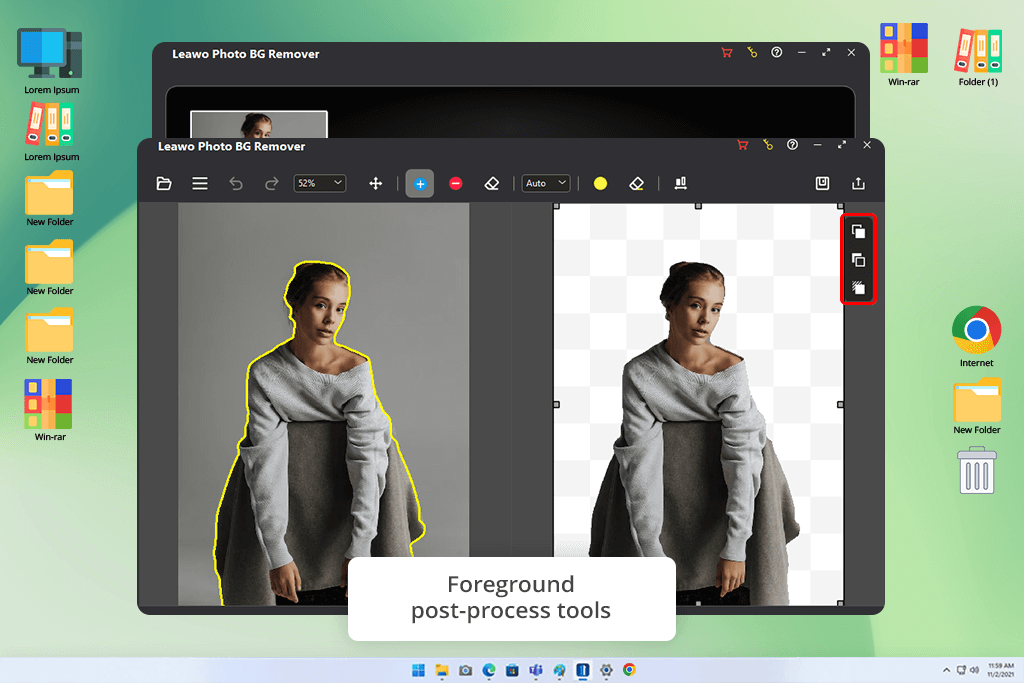This screenshot has width=1024, height=683.
Task: Undo the last edit
Action: click(236, 183)
